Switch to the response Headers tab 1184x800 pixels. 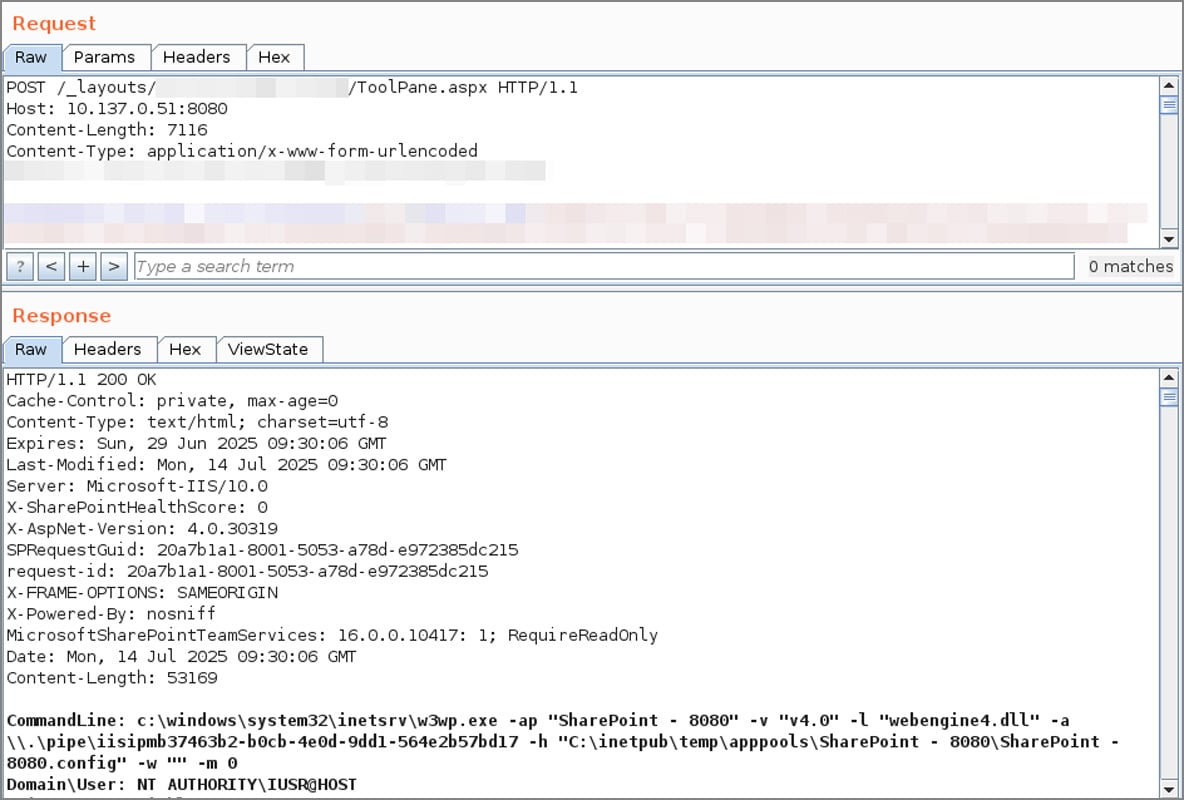tap(109, 349)
